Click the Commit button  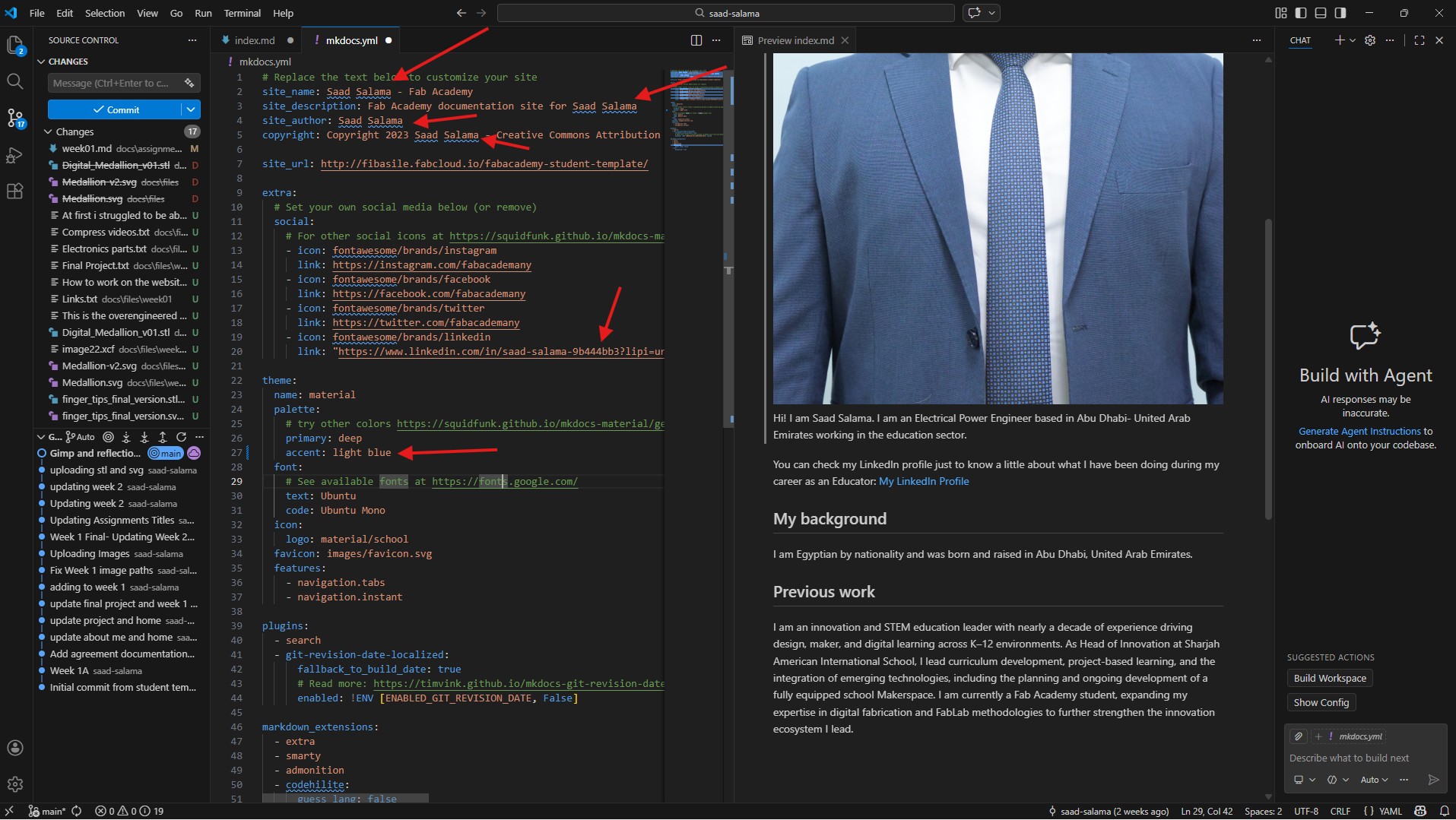click(x=116, y=110)
